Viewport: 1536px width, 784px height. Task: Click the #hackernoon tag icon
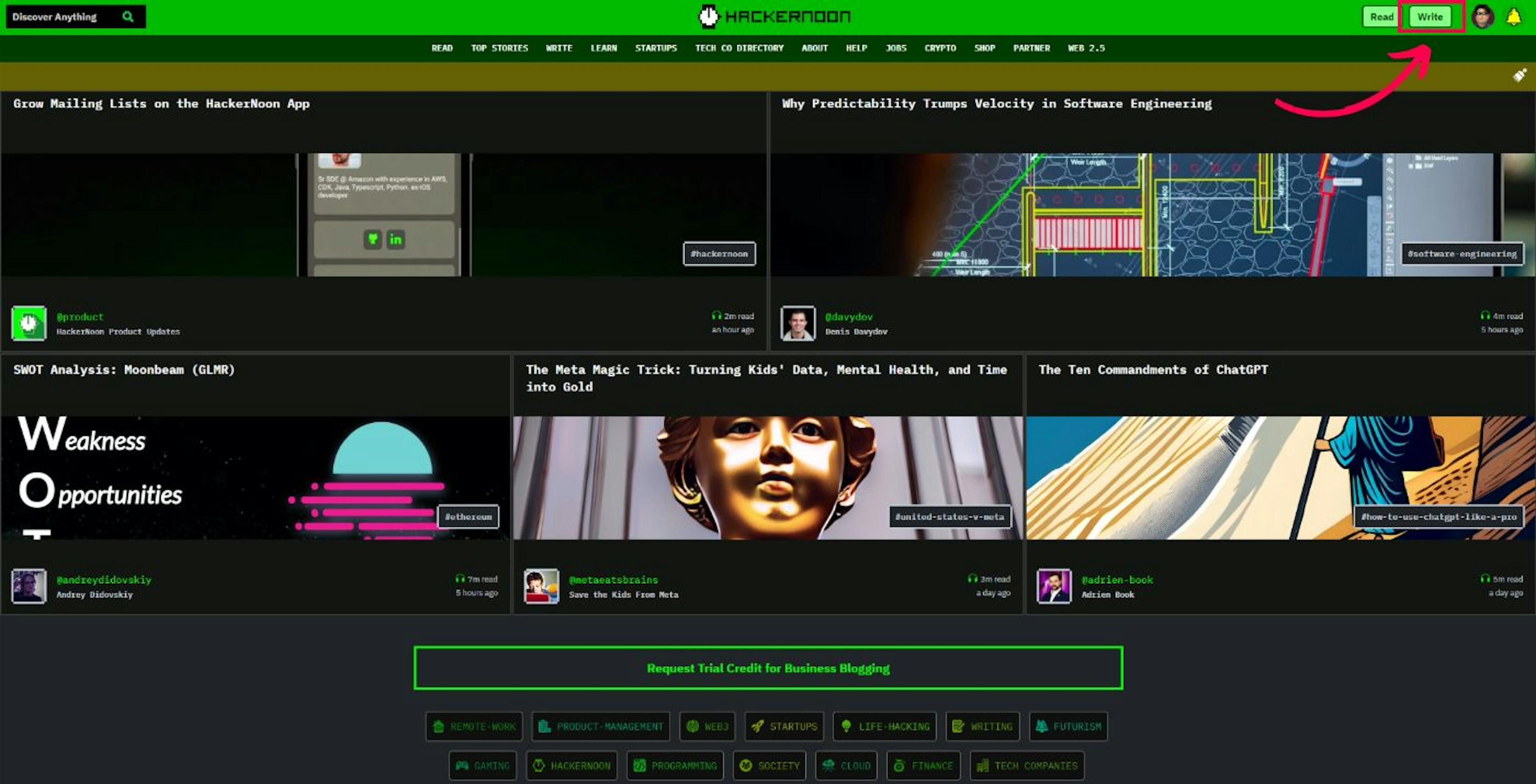point(719,254)
